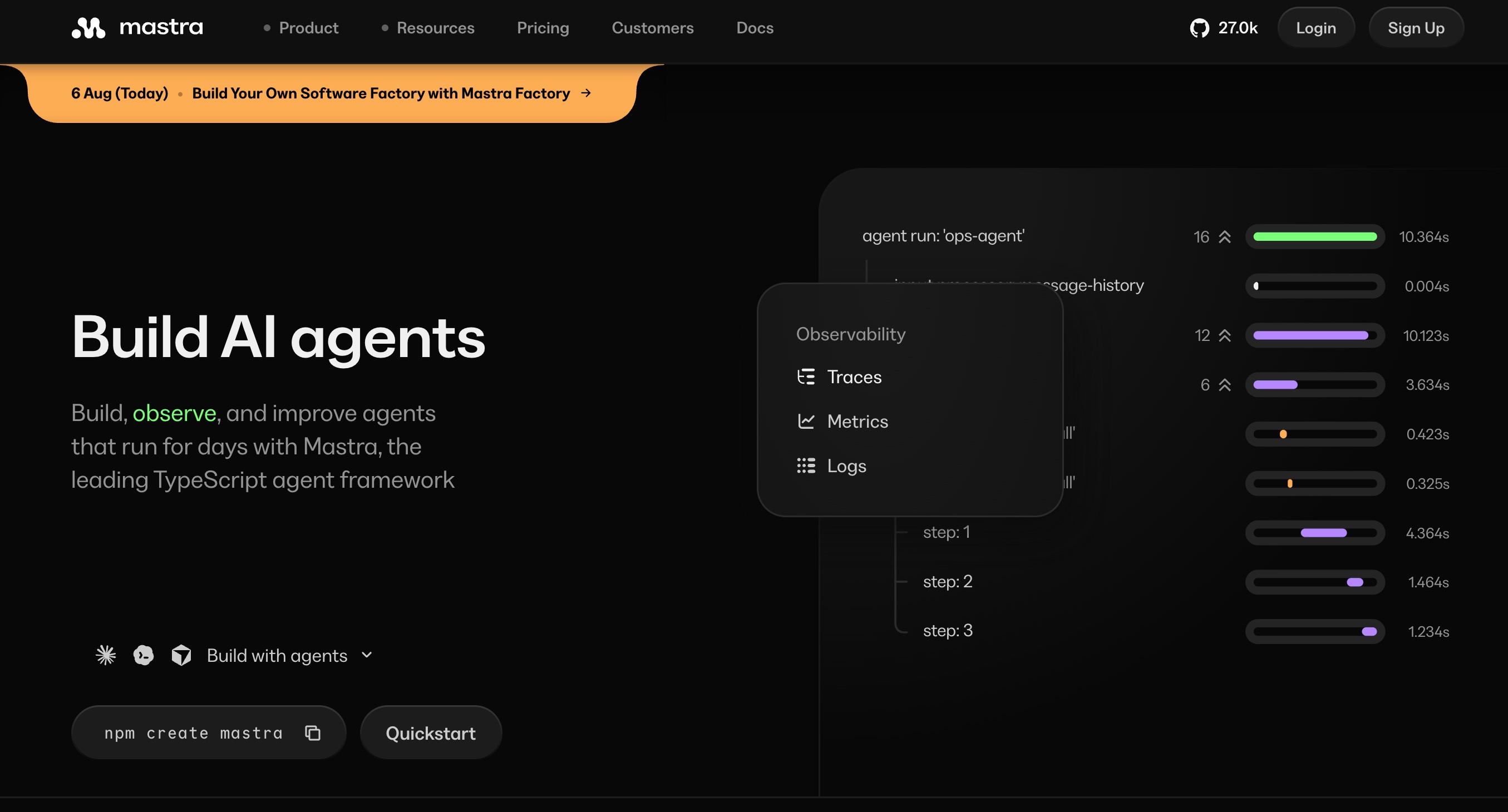This screenshot has width=1508, height=812.
Task: Click the 10.364s duration value
Action: (x=1424, y=237)
